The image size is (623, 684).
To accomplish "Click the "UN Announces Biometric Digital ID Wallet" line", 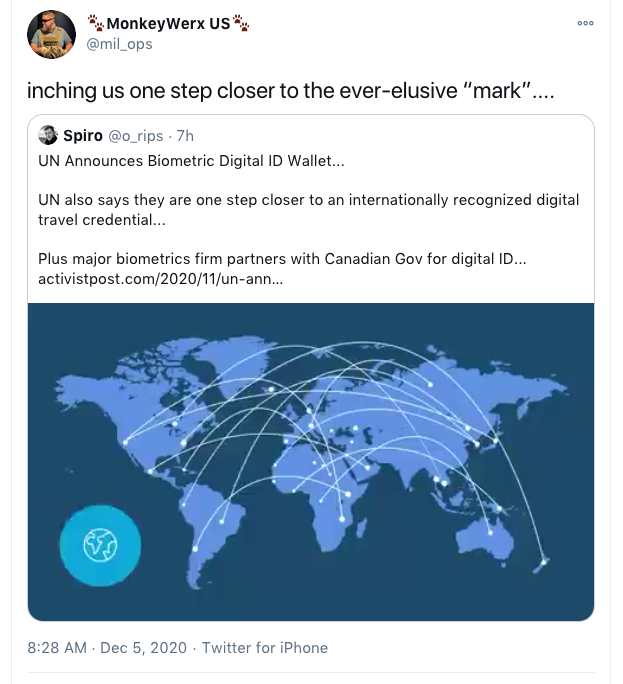I will click(197, 159).
